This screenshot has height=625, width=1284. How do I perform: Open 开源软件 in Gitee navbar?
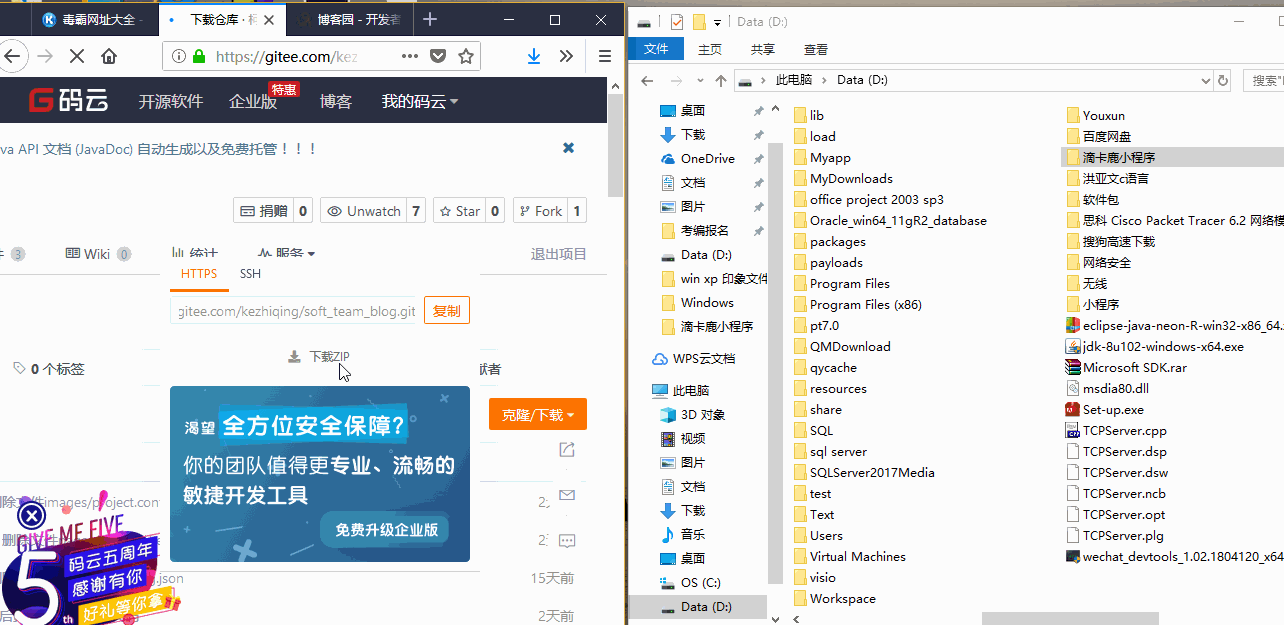click(x=171, y=101)
